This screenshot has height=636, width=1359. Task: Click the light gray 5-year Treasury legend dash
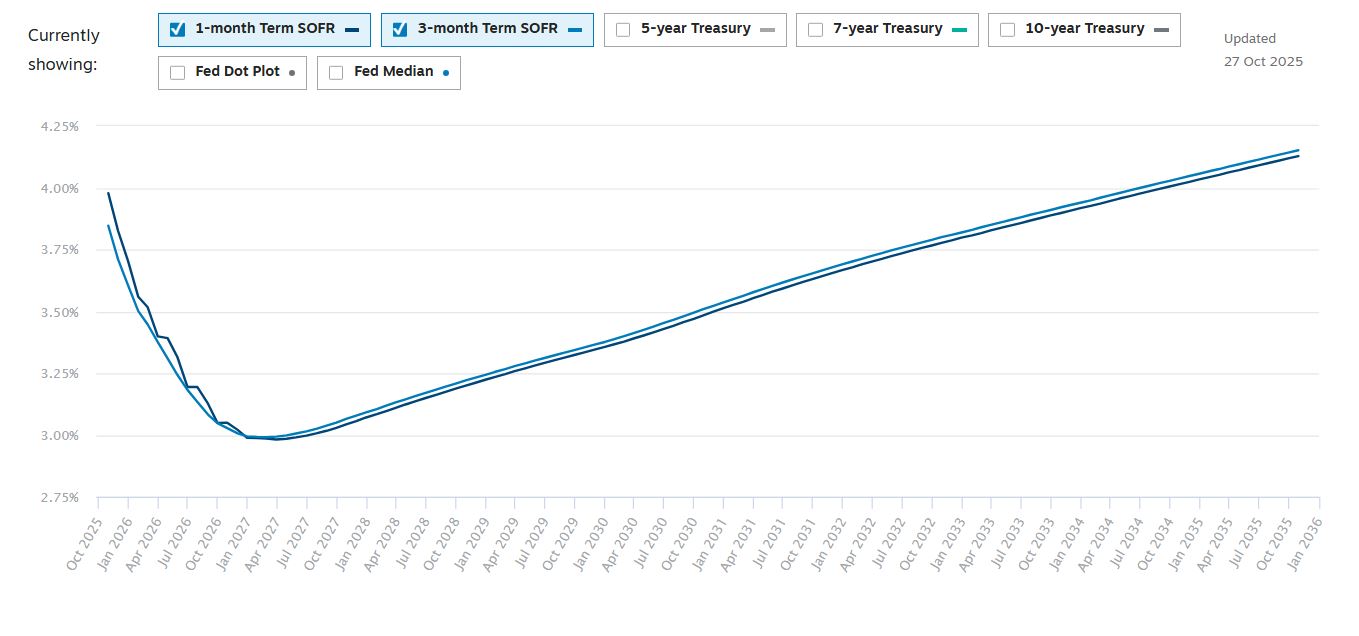[x=767, y=30]
